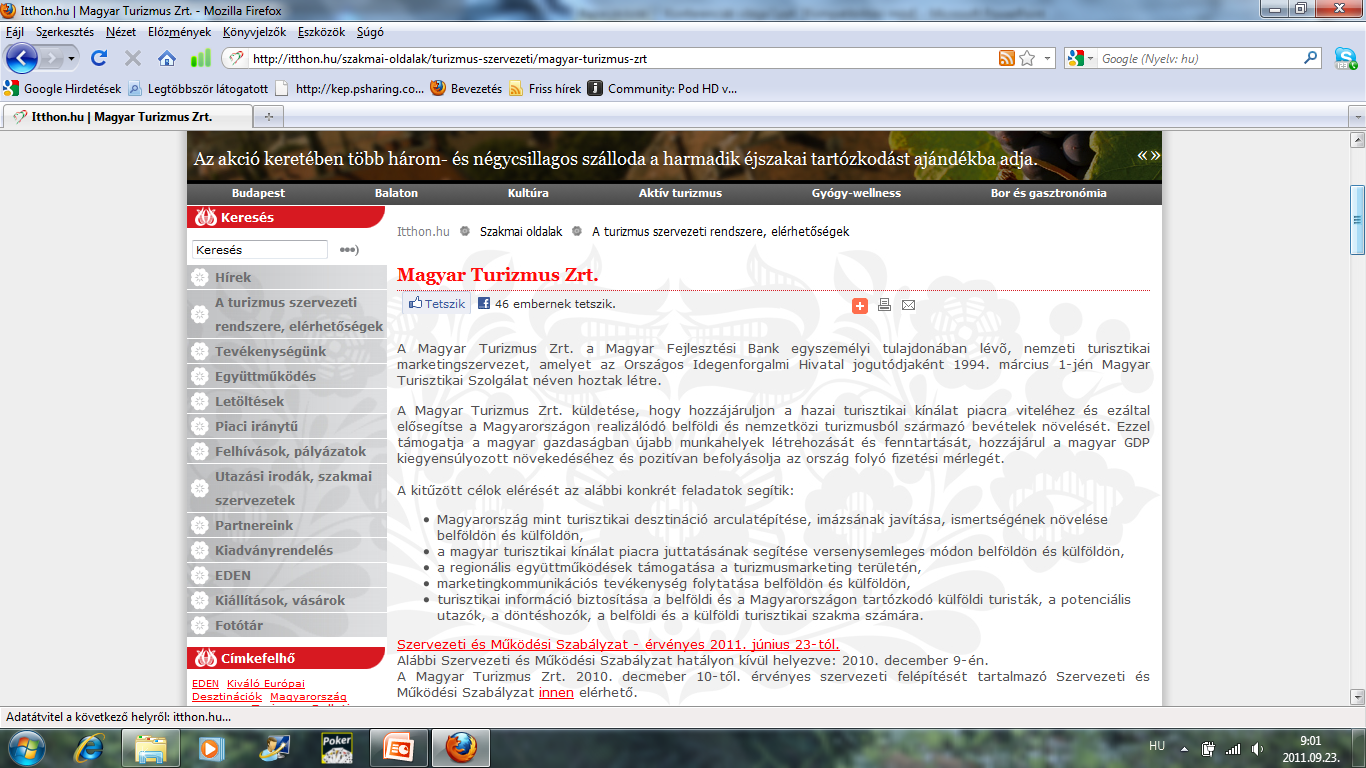Click the orange plus share icon
The image size is (1366, 768).
860,305
